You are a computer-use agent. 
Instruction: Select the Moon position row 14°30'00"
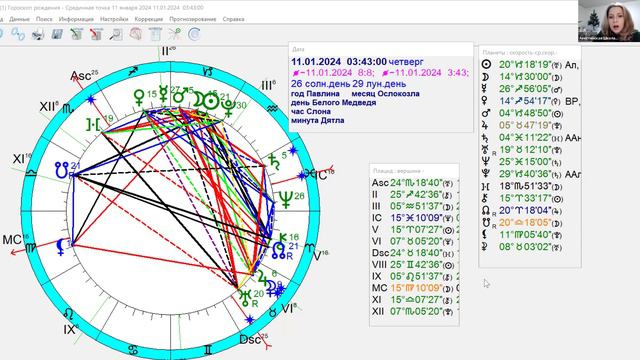tap(530, 77)
